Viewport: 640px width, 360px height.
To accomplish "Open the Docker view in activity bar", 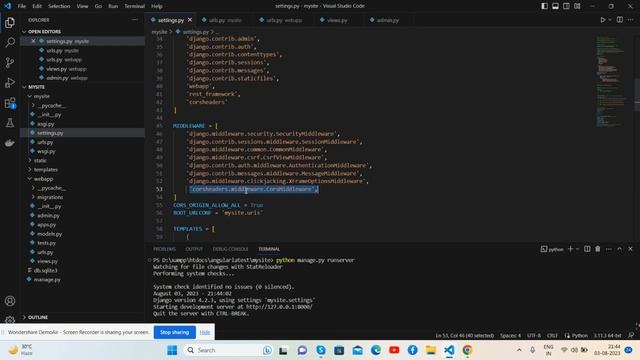I will tap(10, 142).
